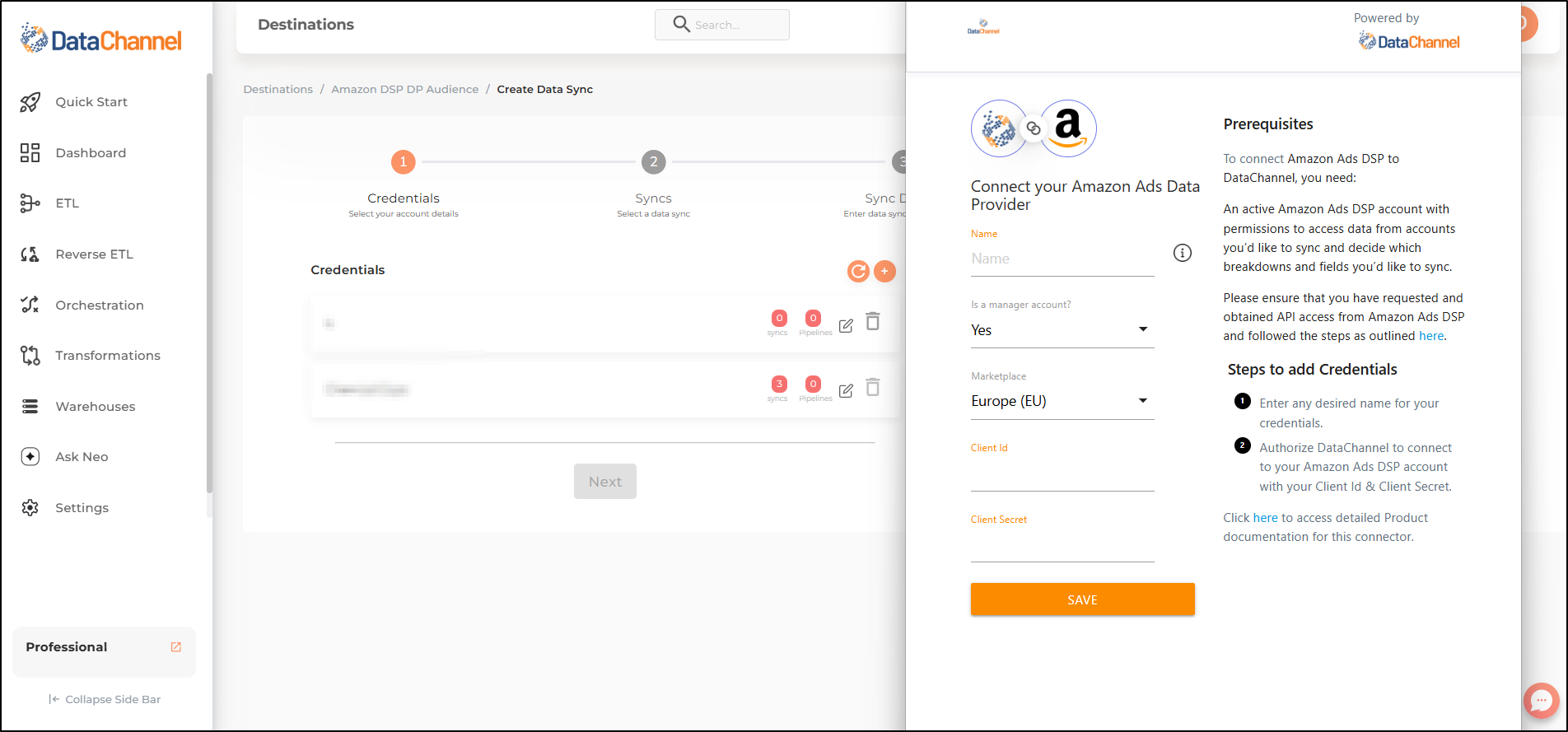Viewport: 1568px width, 732px height.
Task: Navigate to Dashboard menu item
Action: point(91,153)
